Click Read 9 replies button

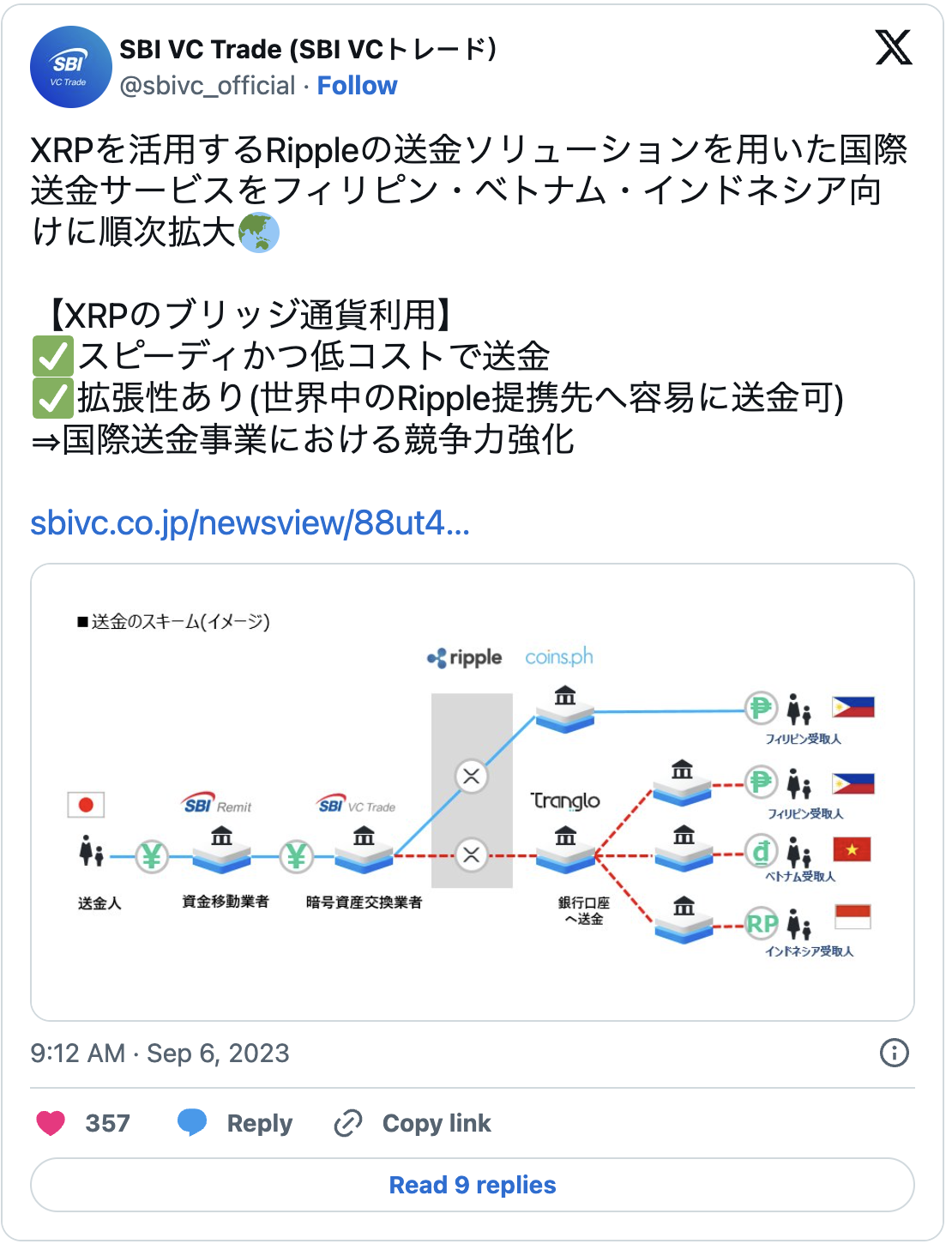(473, 1185)
